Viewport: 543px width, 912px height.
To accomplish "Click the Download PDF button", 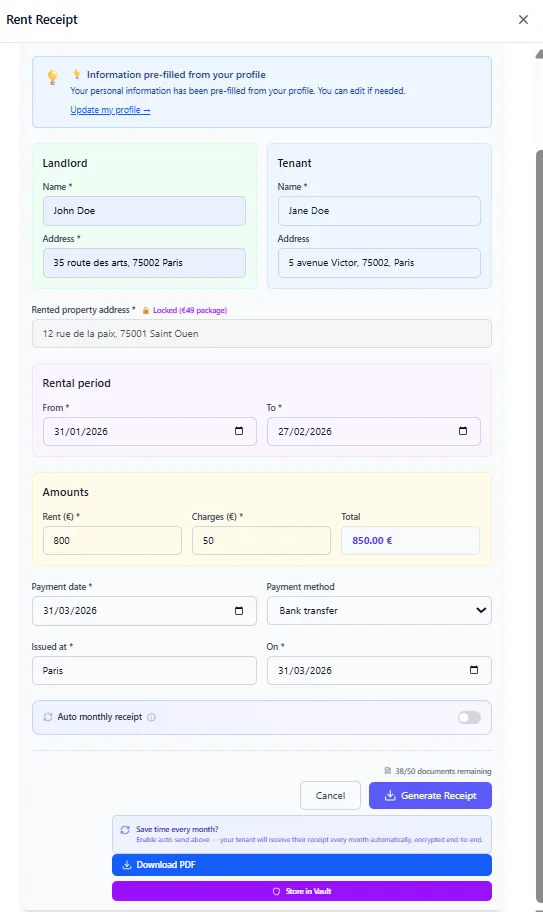I will point(302,865).
